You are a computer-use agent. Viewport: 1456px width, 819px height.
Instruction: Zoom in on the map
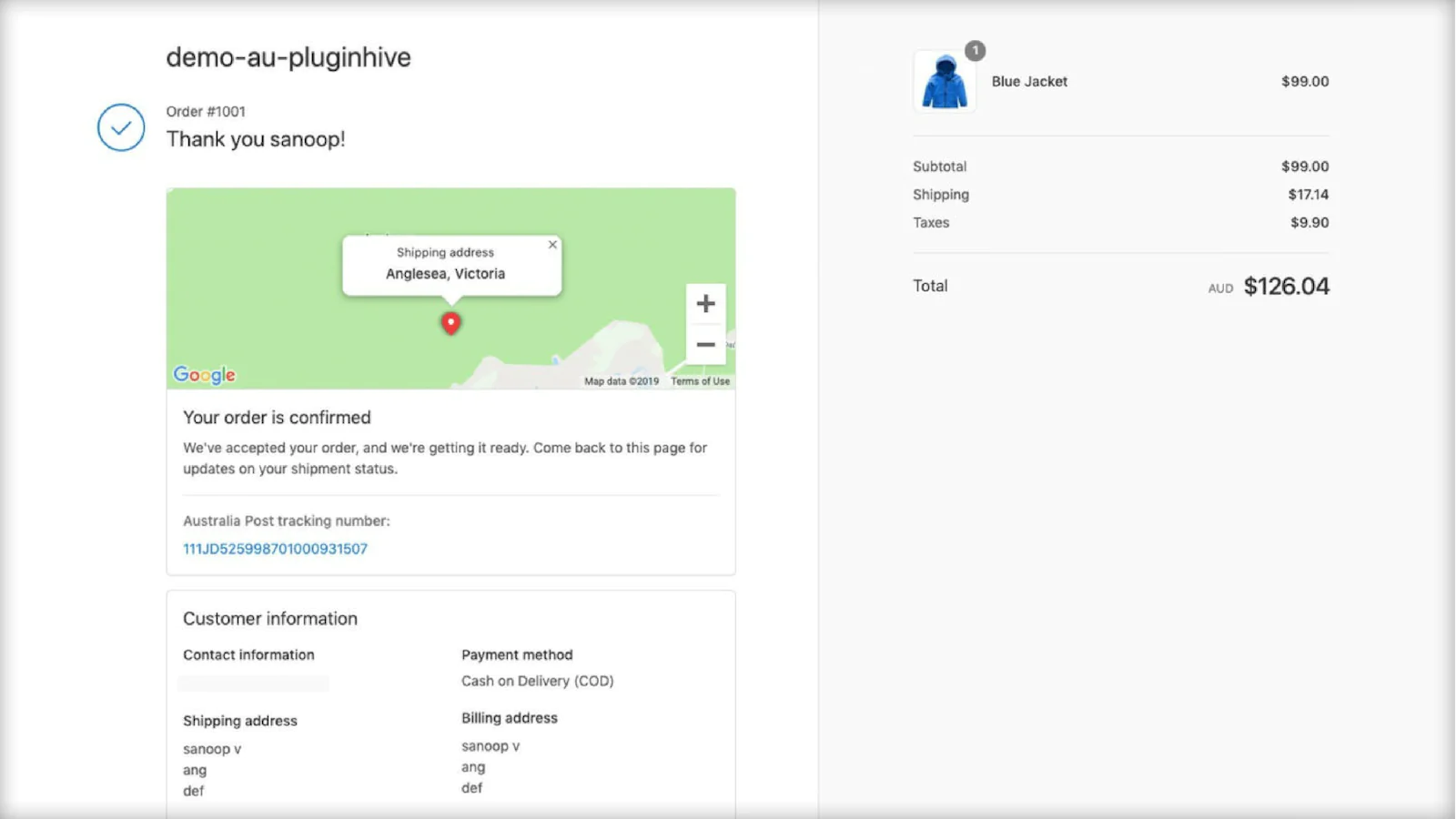(705, 304)
